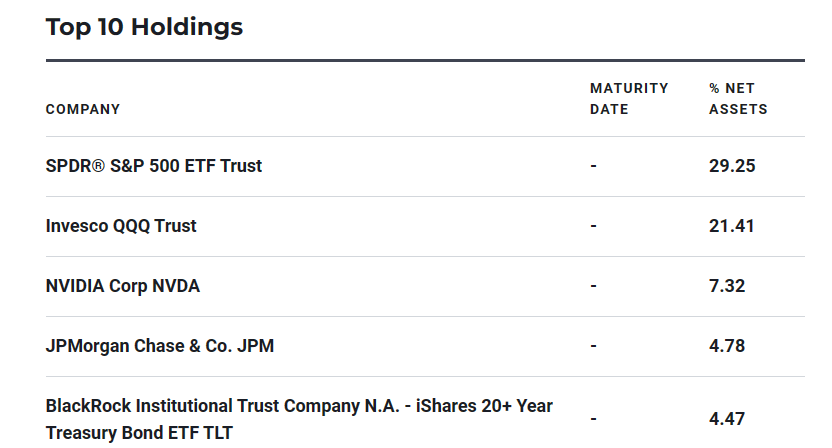Click the thick divider line below the heading
The height and width of the screenshot is (448, 832).
[425, 61]
